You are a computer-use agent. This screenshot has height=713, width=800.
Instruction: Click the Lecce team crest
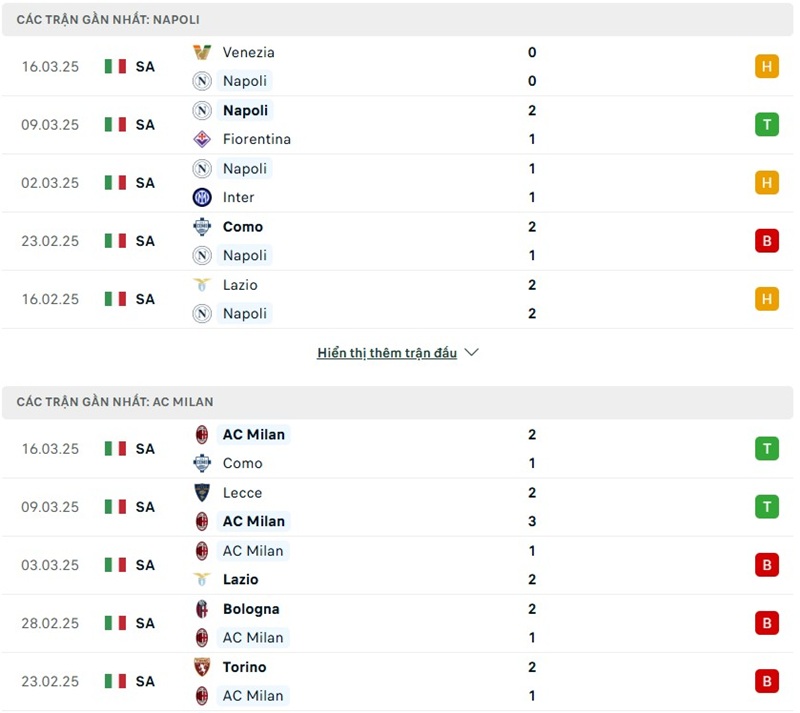[202, 492]
